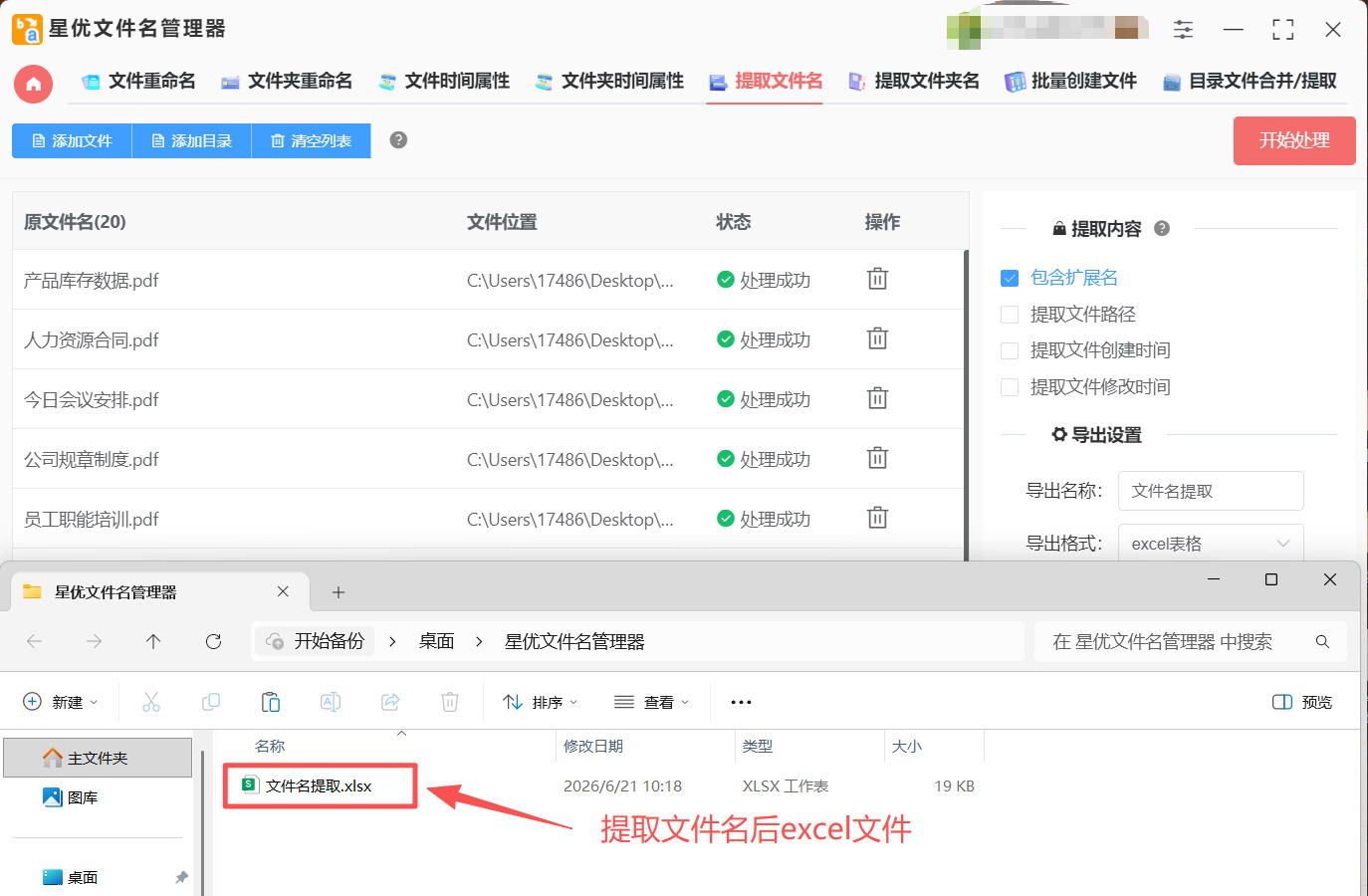Screen dimensions: 1368x896
Task: Open the 导出格式 excel表格 dropdown
Action: (x=1211, y=544)
